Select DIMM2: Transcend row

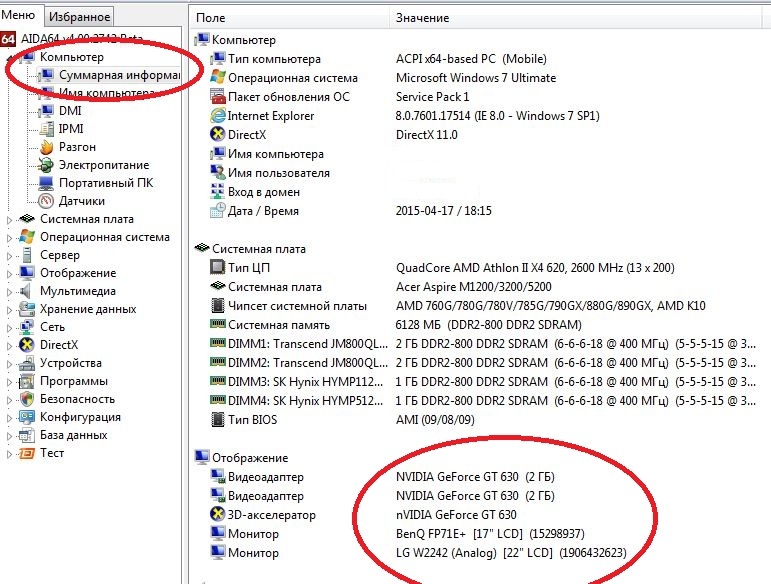pos(479,363)
